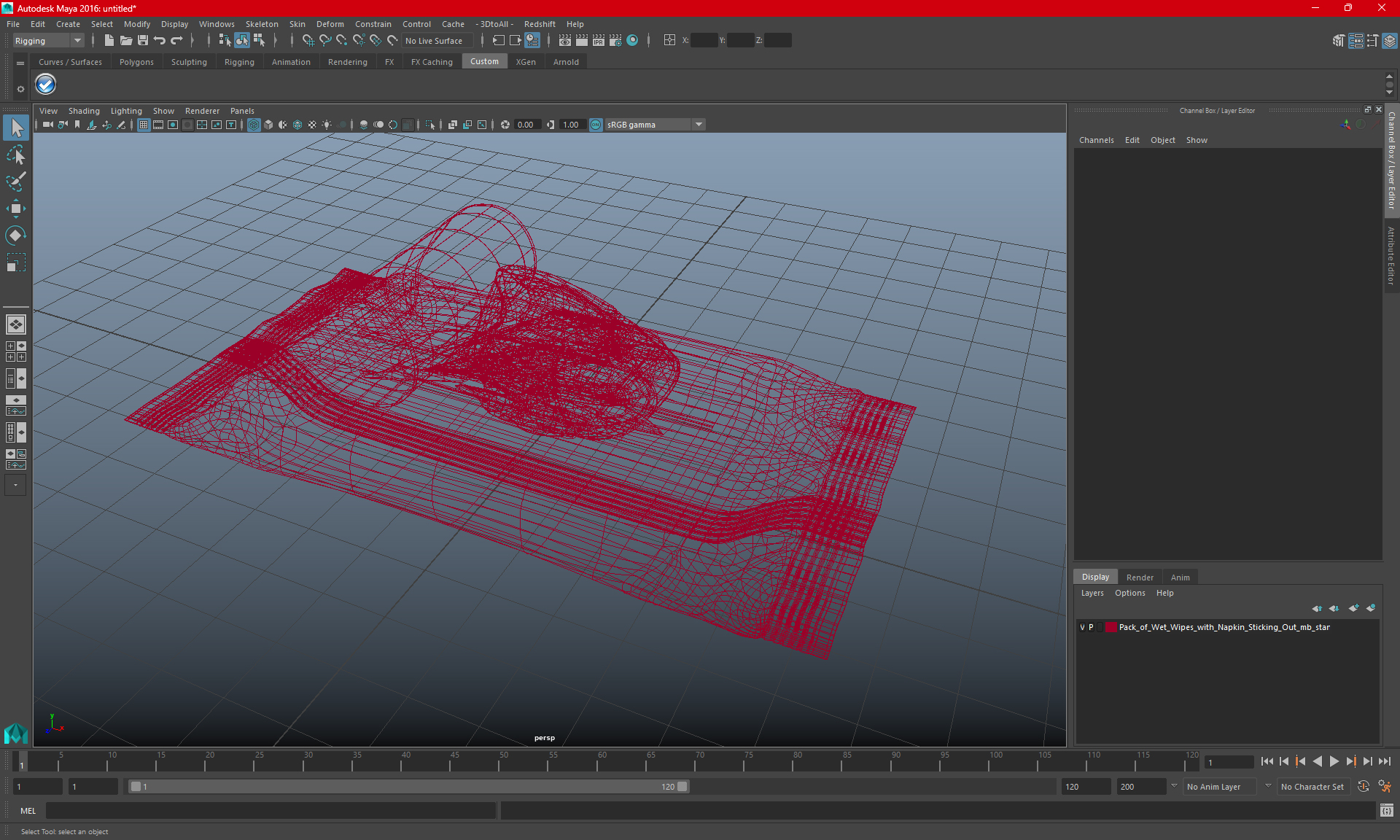Click the Open Render View icon
This screenshot has height=840, width=1400.
coord(564,41)
